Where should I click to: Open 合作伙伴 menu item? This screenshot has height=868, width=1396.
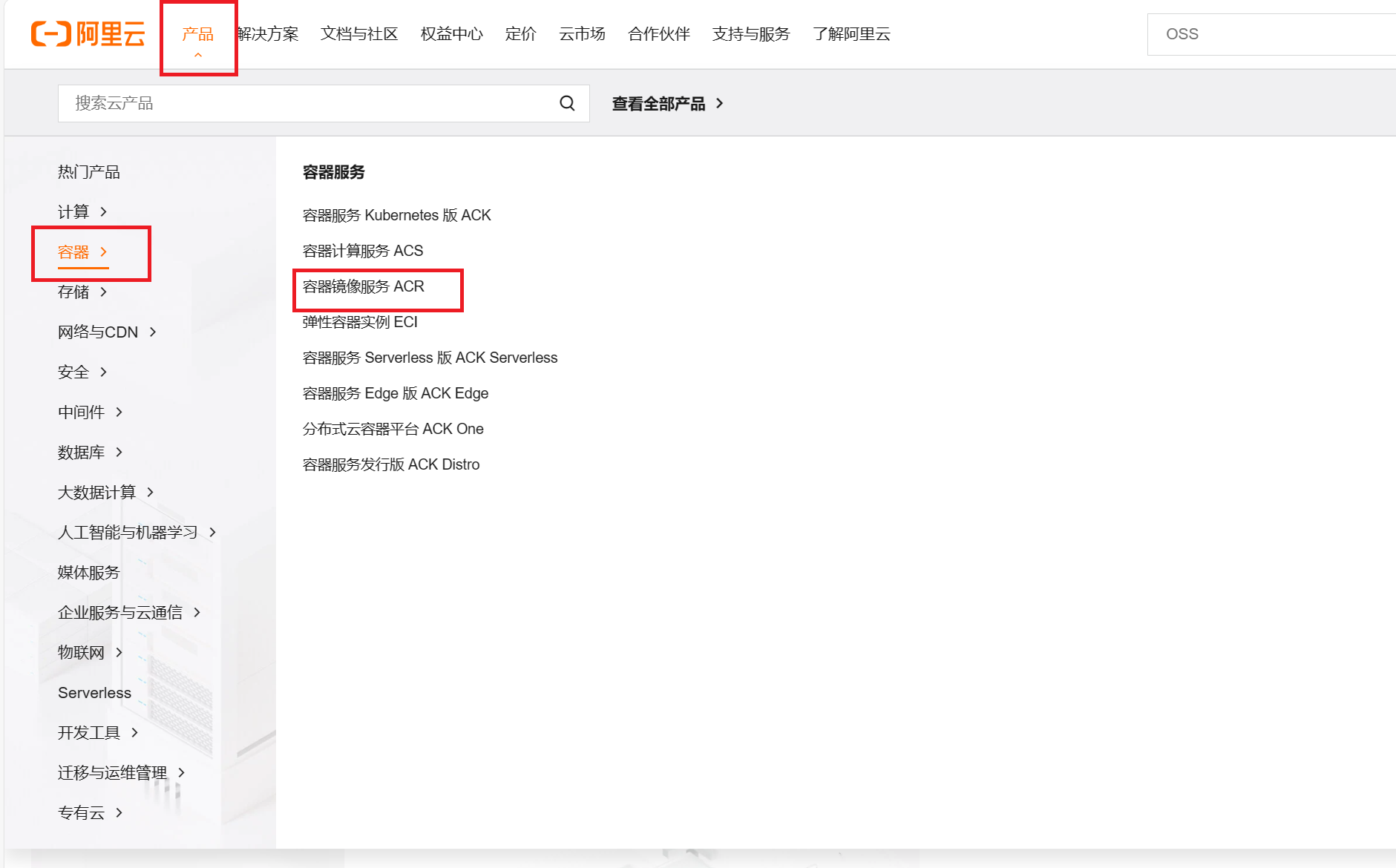(658, 34)
